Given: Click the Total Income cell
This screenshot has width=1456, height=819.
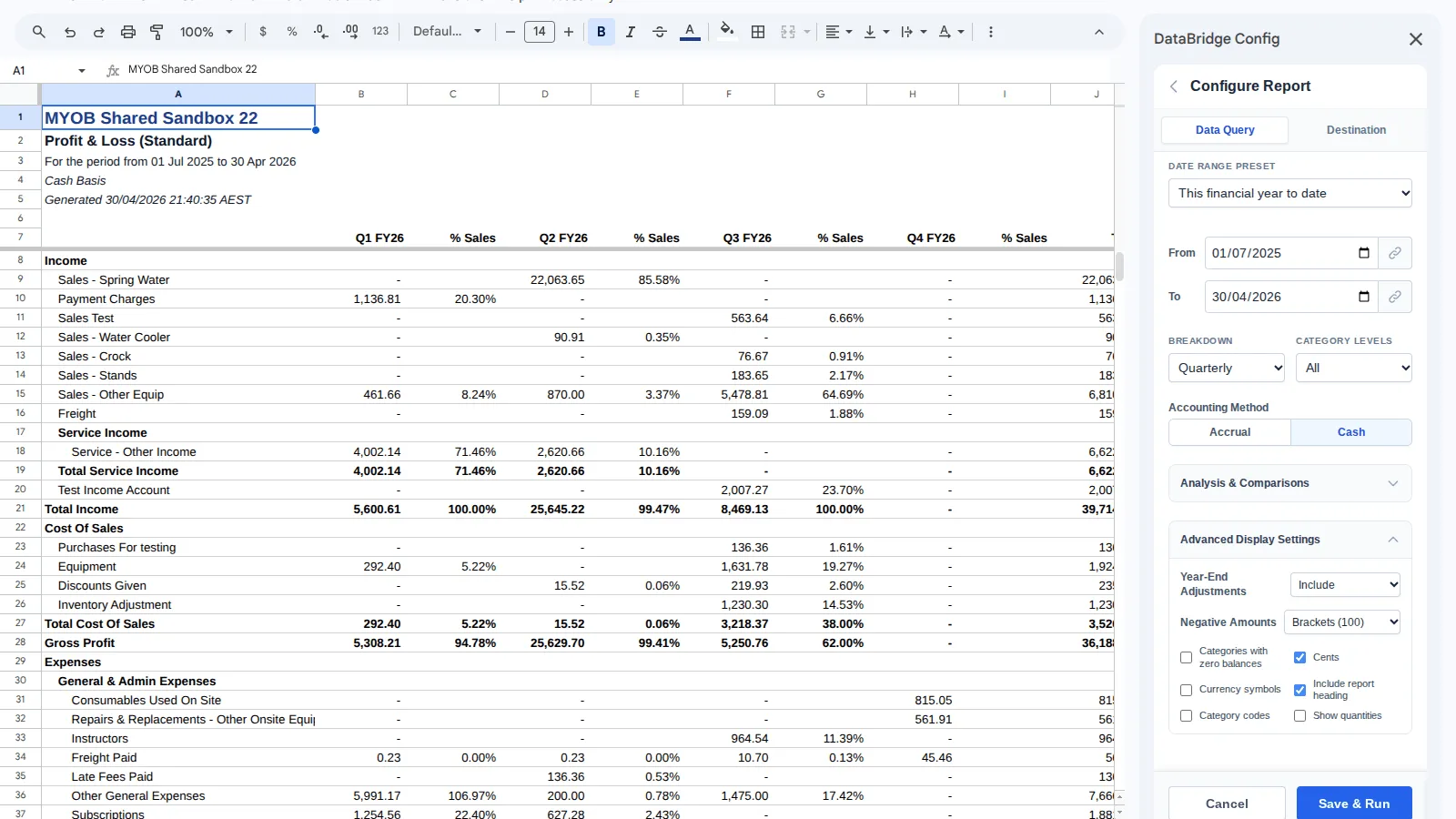Looking at the screenshot, I should pos(178,509).
